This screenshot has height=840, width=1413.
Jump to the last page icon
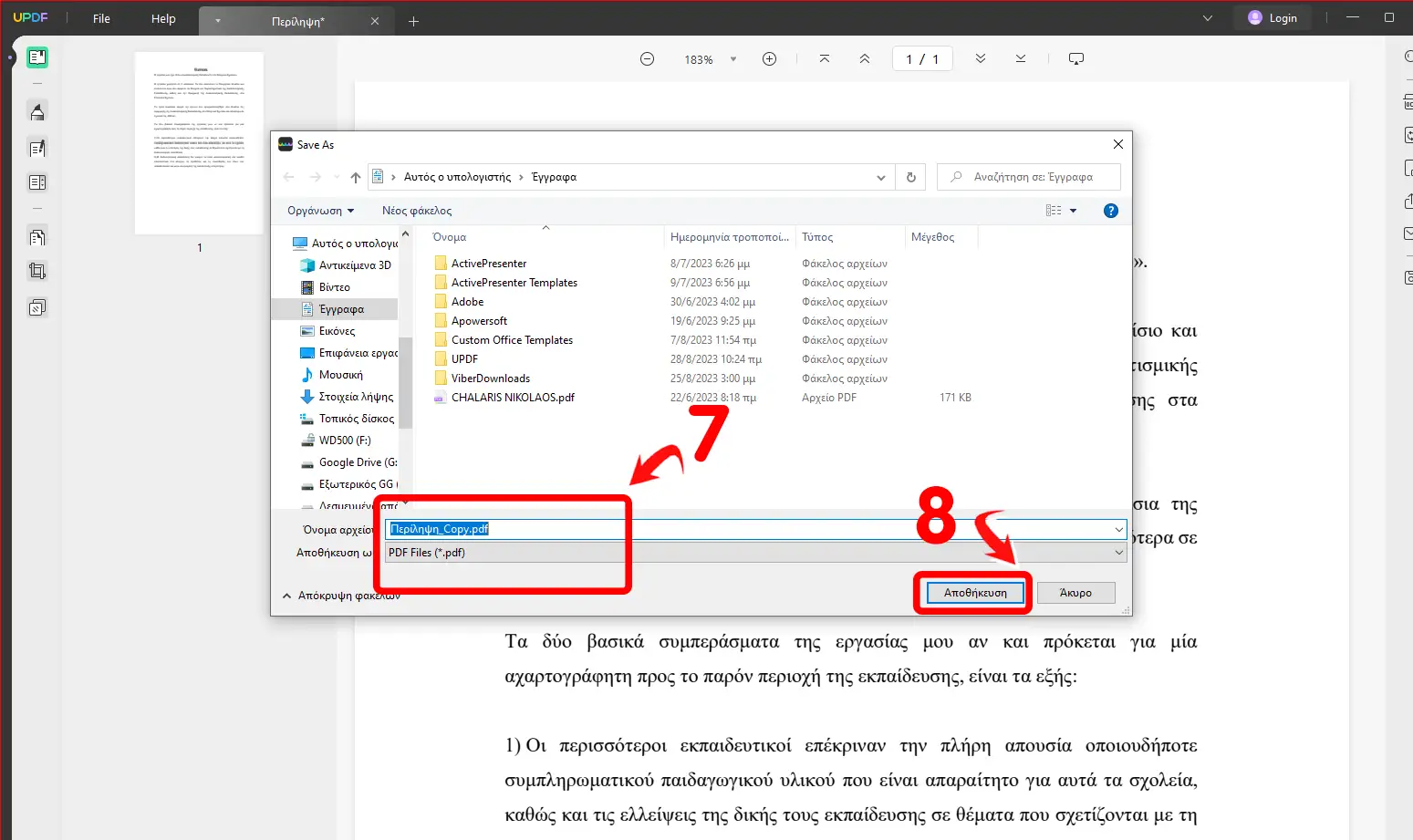coord(1020,59)
